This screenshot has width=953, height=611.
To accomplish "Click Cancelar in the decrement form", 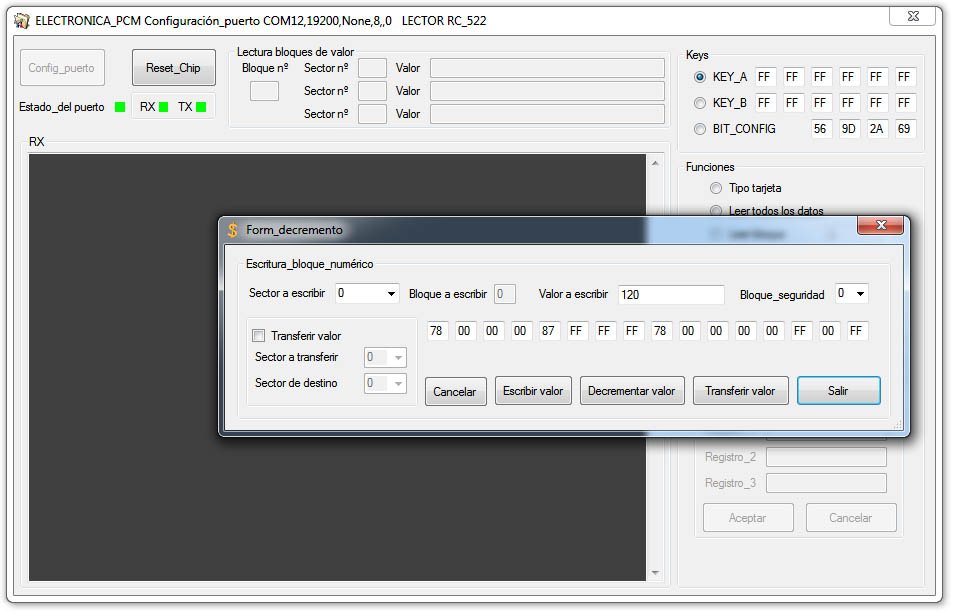I will pos(455,392).
